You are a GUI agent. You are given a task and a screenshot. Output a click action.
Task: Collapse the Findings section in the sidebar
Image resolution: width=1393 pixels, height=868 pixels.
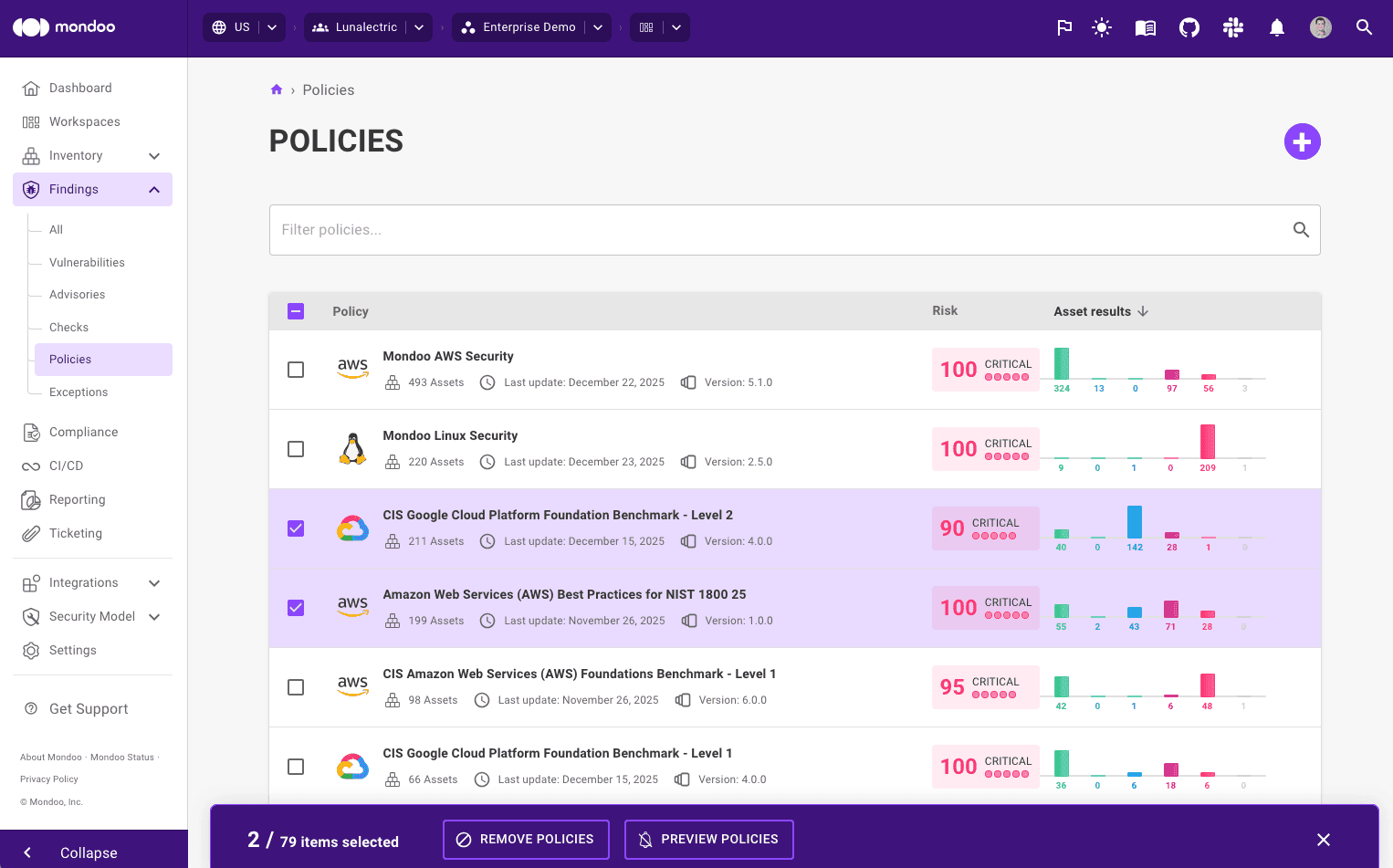point(153,189)
